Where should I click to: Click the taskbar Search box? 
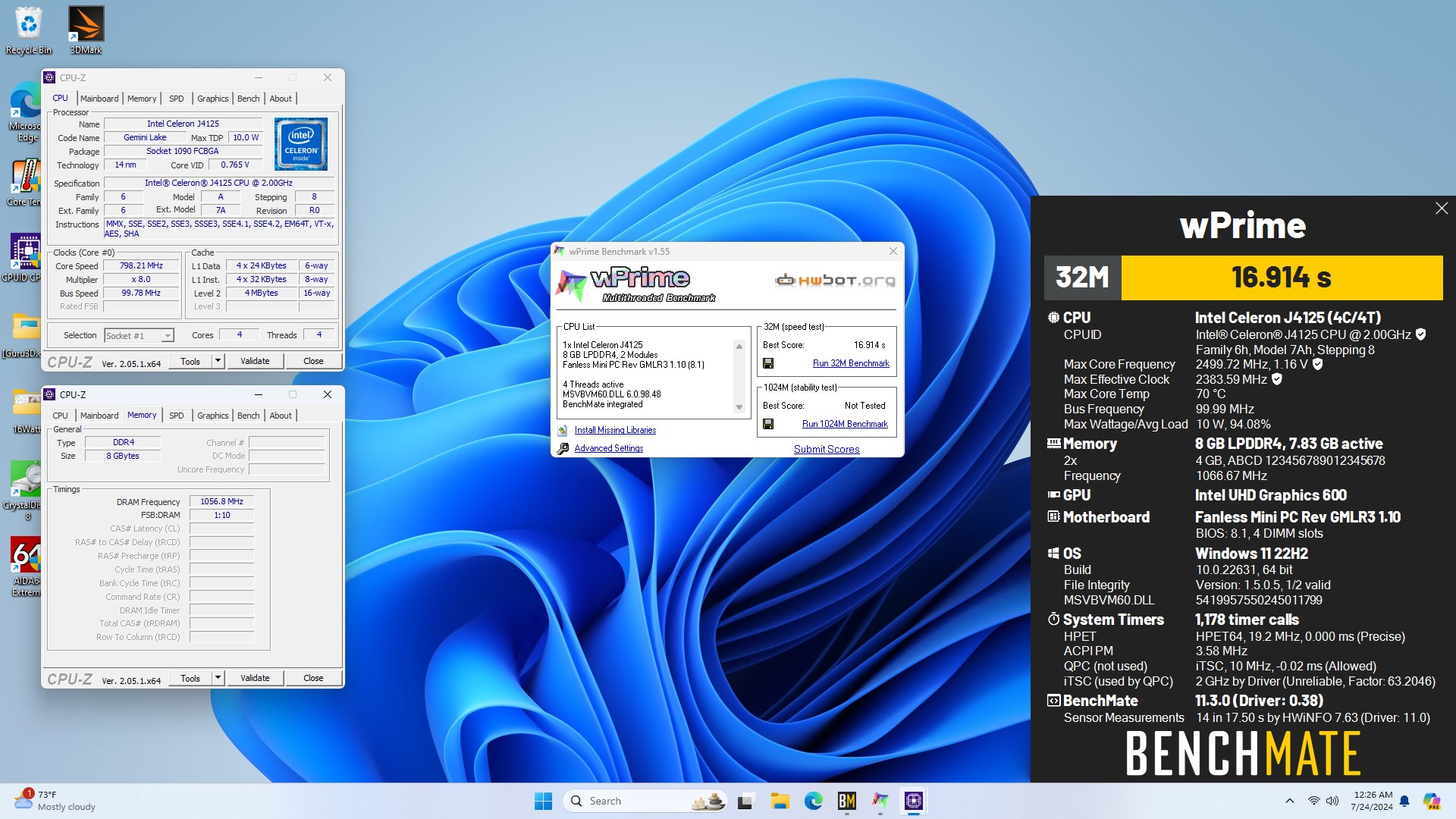coord(645,801)
